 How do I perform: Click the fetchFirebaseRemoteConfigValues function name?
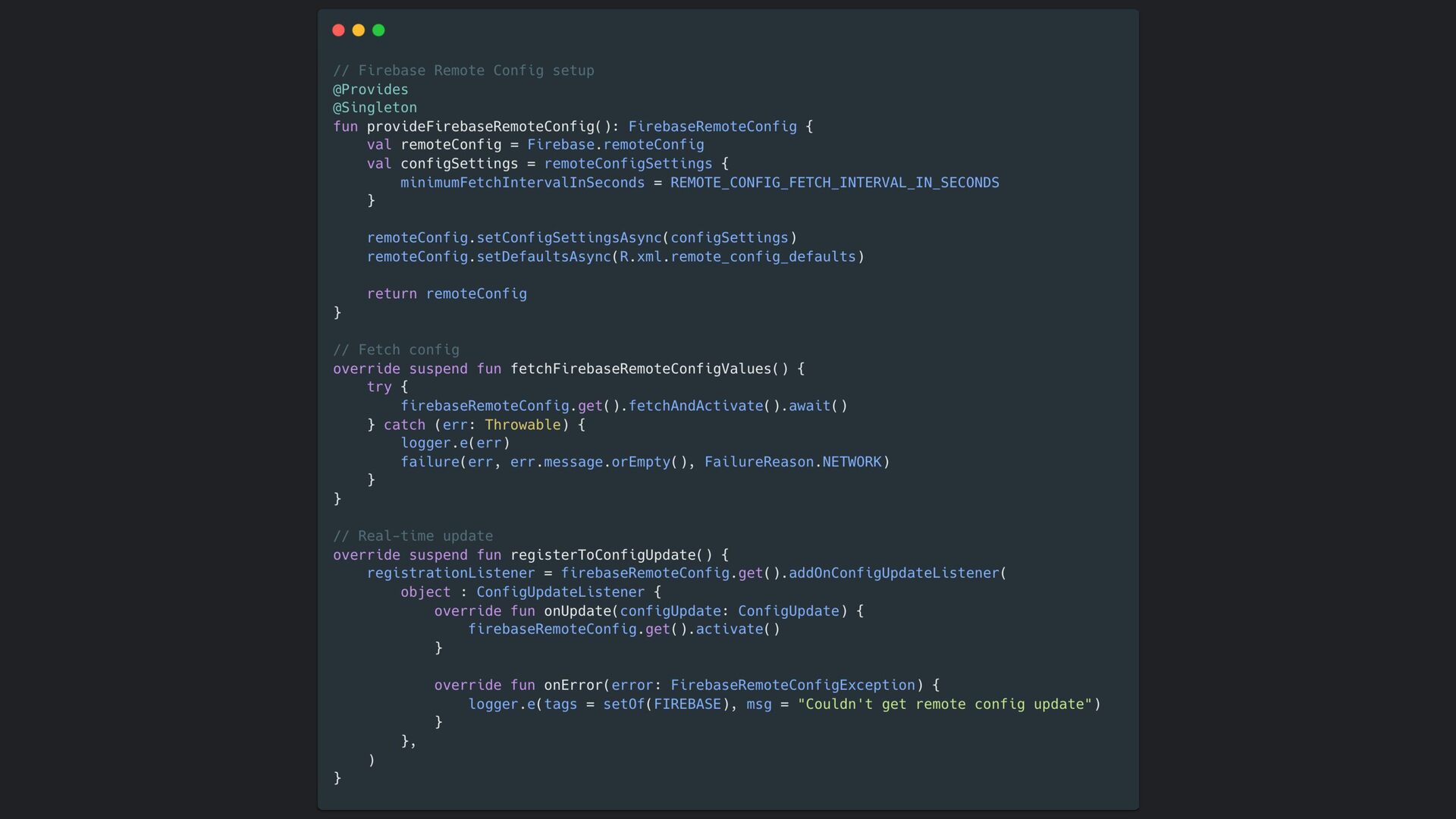641,369
